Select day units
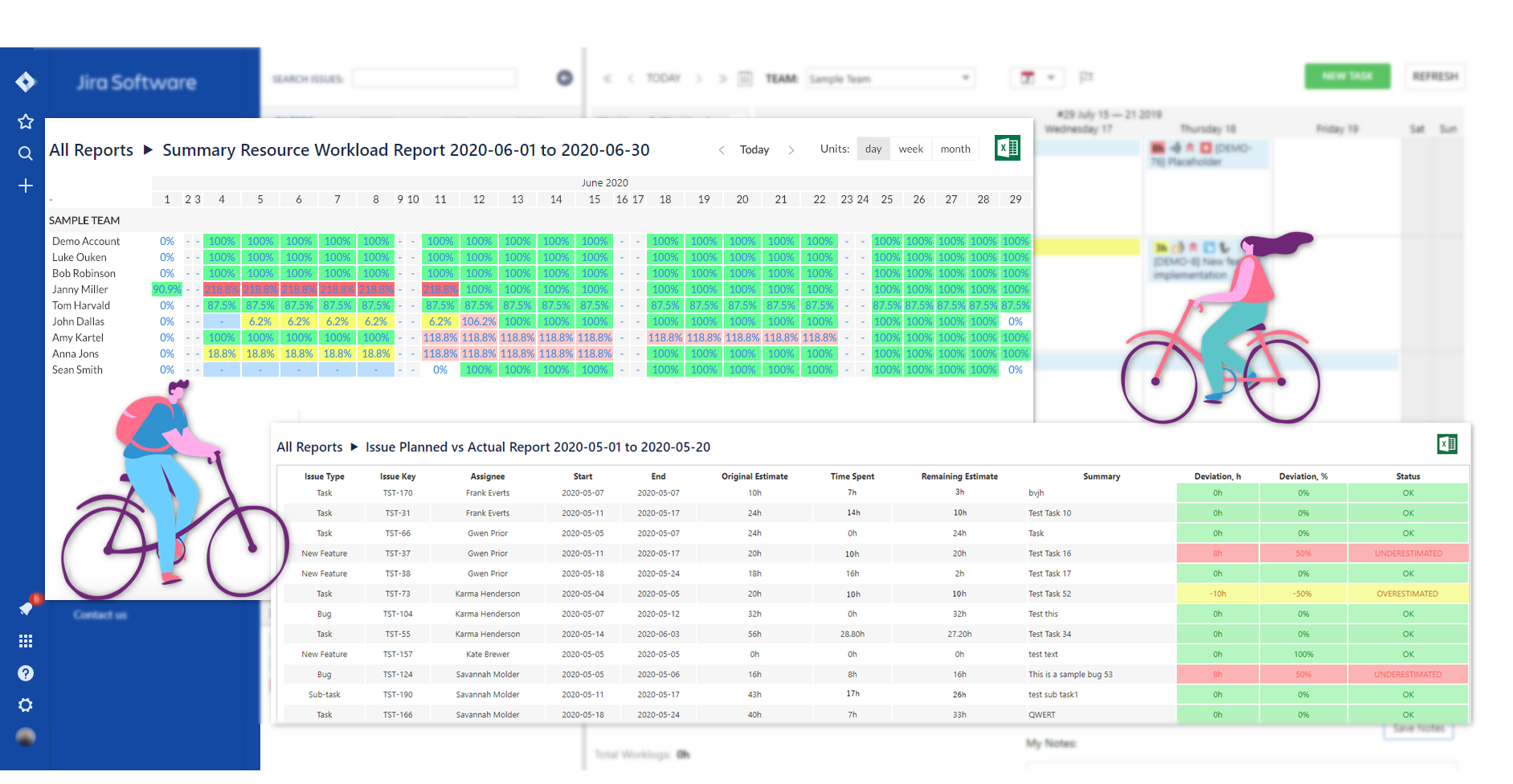This screenshot has width=1513, height=784. [x=873, y=149]
